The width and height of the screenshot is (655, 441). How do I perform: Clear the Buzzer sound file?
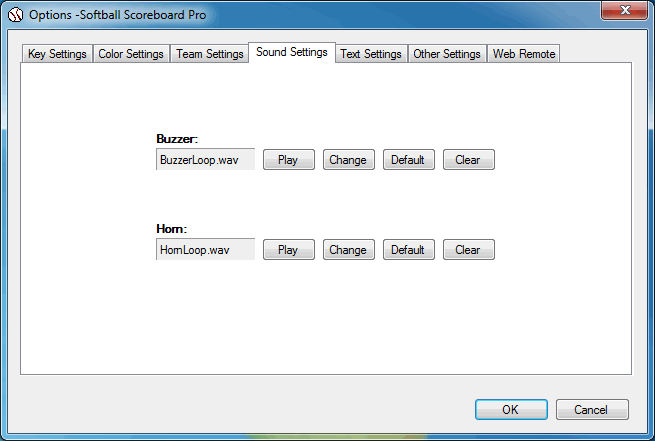[x=468, y=160]
